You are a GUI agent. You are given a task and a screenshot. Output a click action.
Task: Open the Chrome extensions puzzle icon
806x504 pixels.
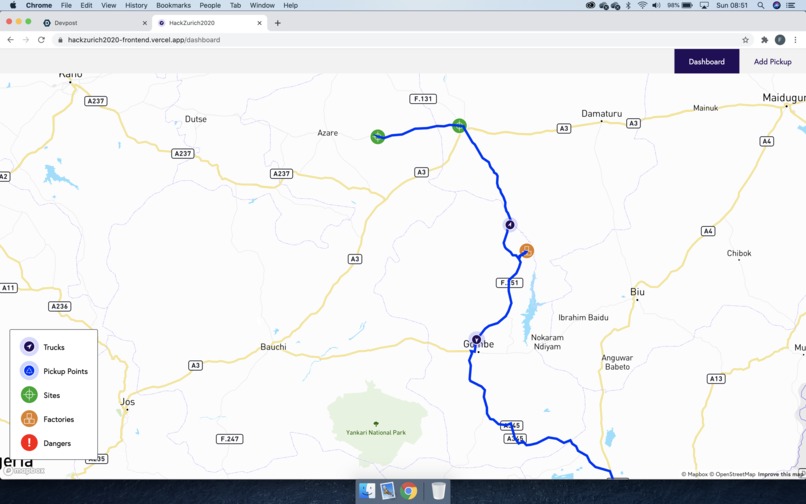click(764, 40)
